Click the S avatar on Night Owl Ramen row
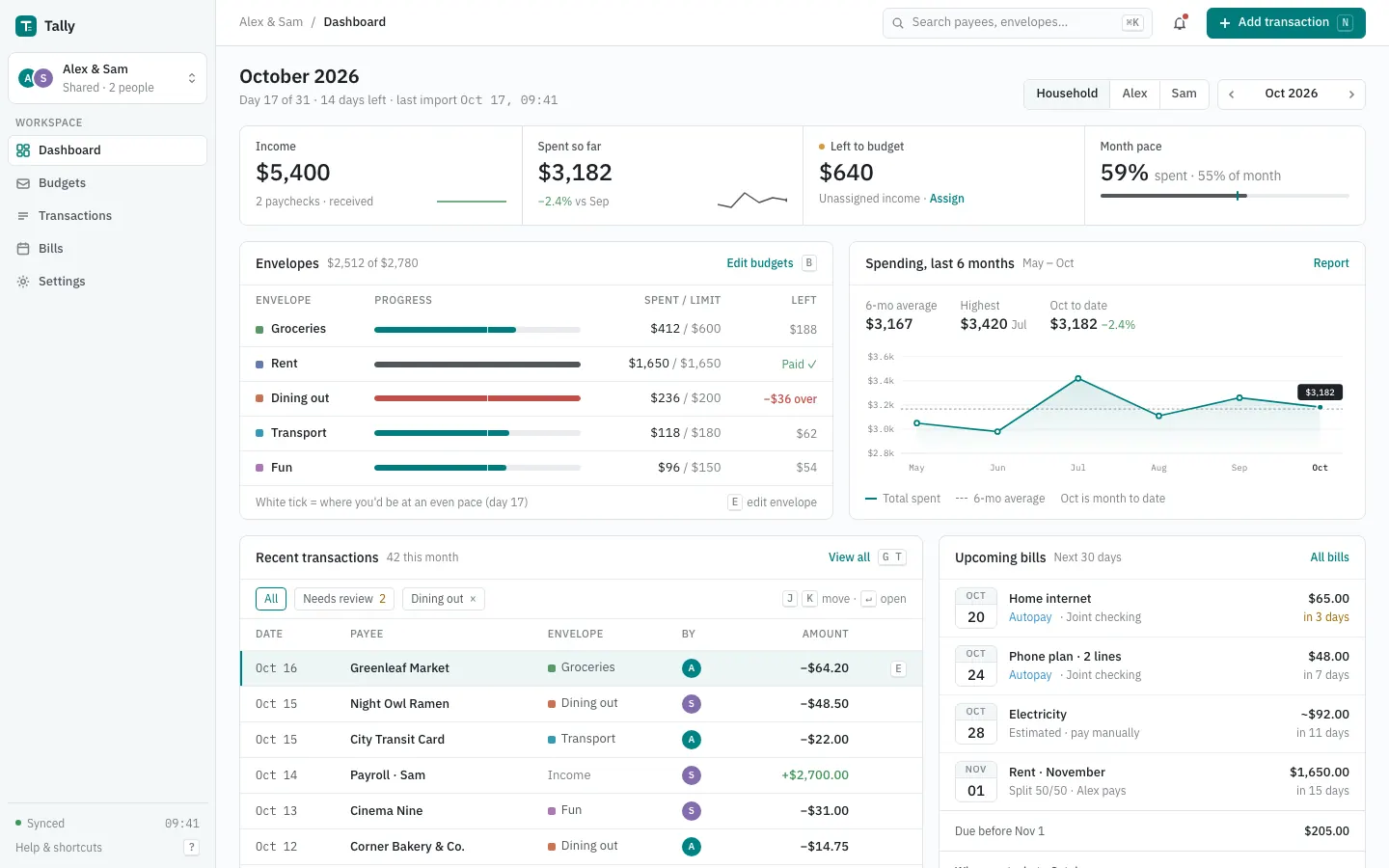This screenshot has width=1389, height=868. 691,704
